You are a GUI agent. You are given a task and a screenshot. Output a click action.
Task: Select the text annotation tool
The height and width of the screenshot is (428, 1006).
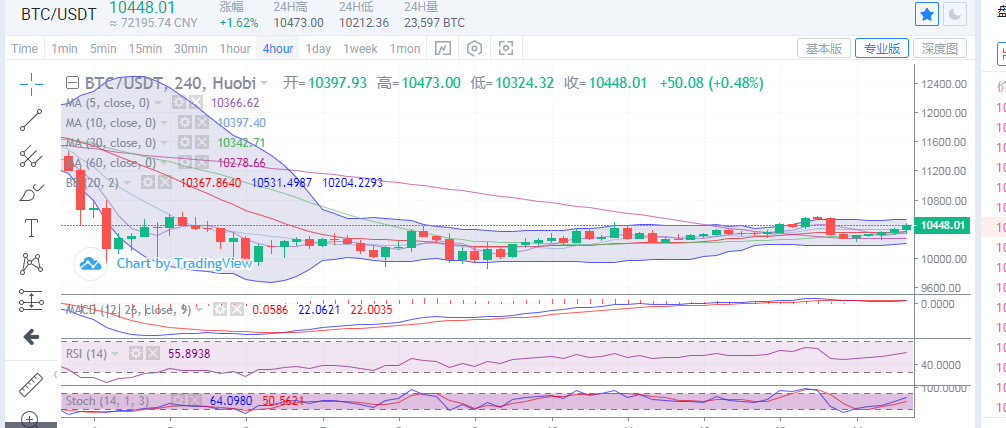click(x=31, y=228)
